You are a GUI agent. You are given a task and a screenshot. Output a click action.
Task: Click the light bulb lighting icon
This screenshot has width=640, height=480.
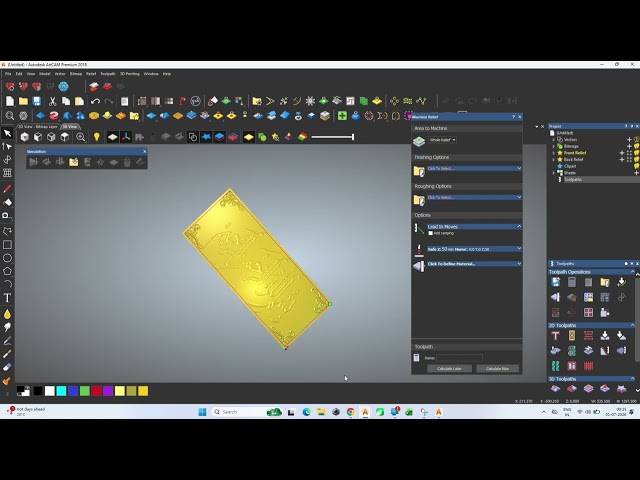97,137
